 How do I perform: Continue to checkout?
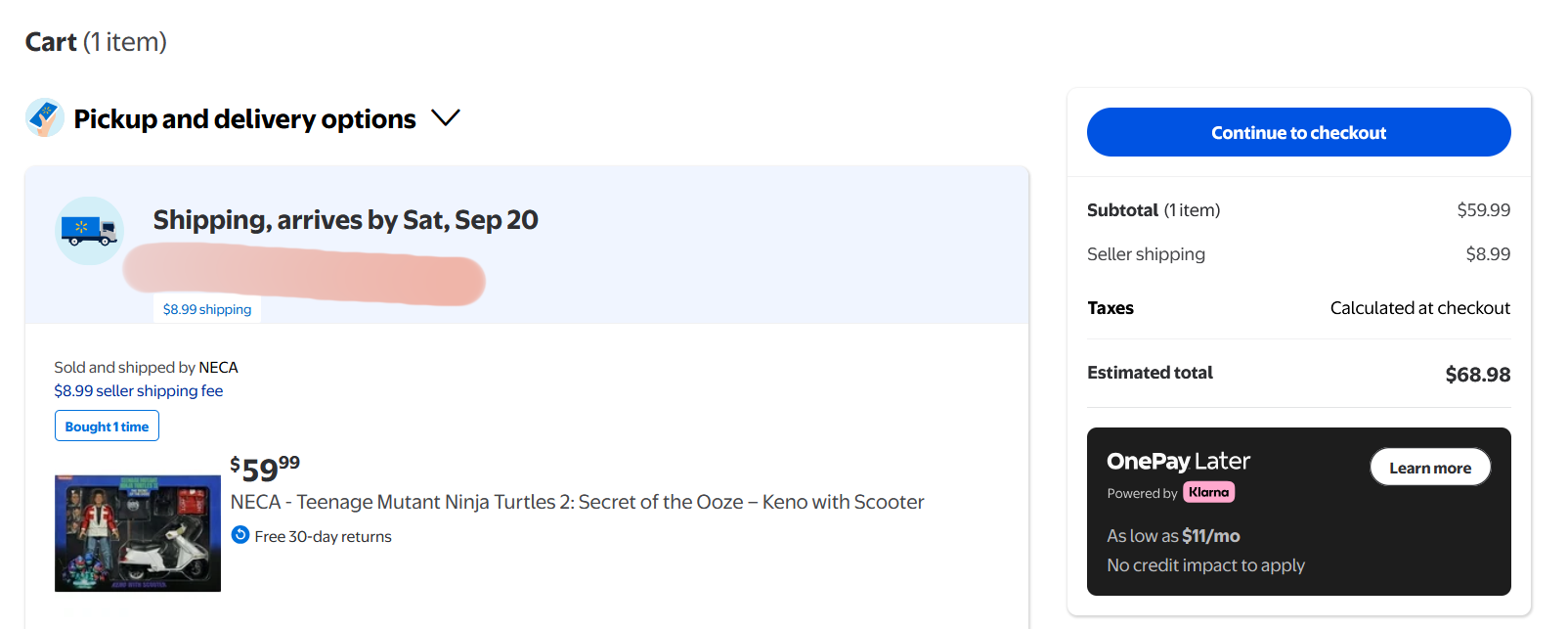(x=1298, y=132)
